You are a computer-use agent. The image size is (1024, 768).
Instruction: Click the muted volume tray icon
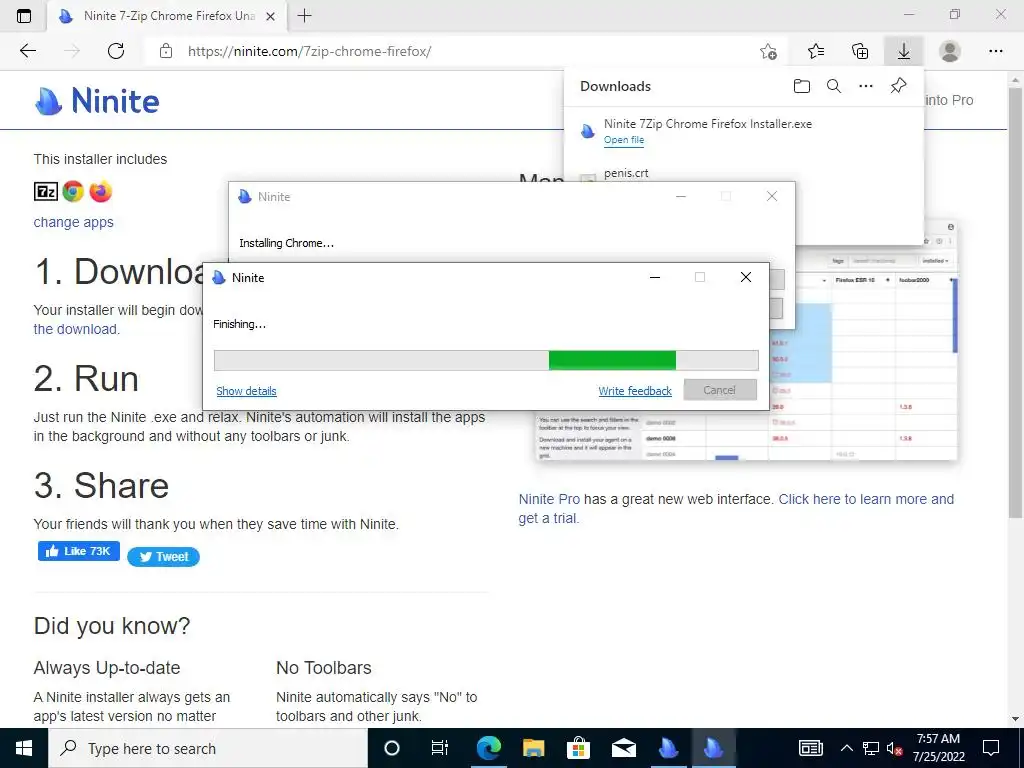coord(895,748)
